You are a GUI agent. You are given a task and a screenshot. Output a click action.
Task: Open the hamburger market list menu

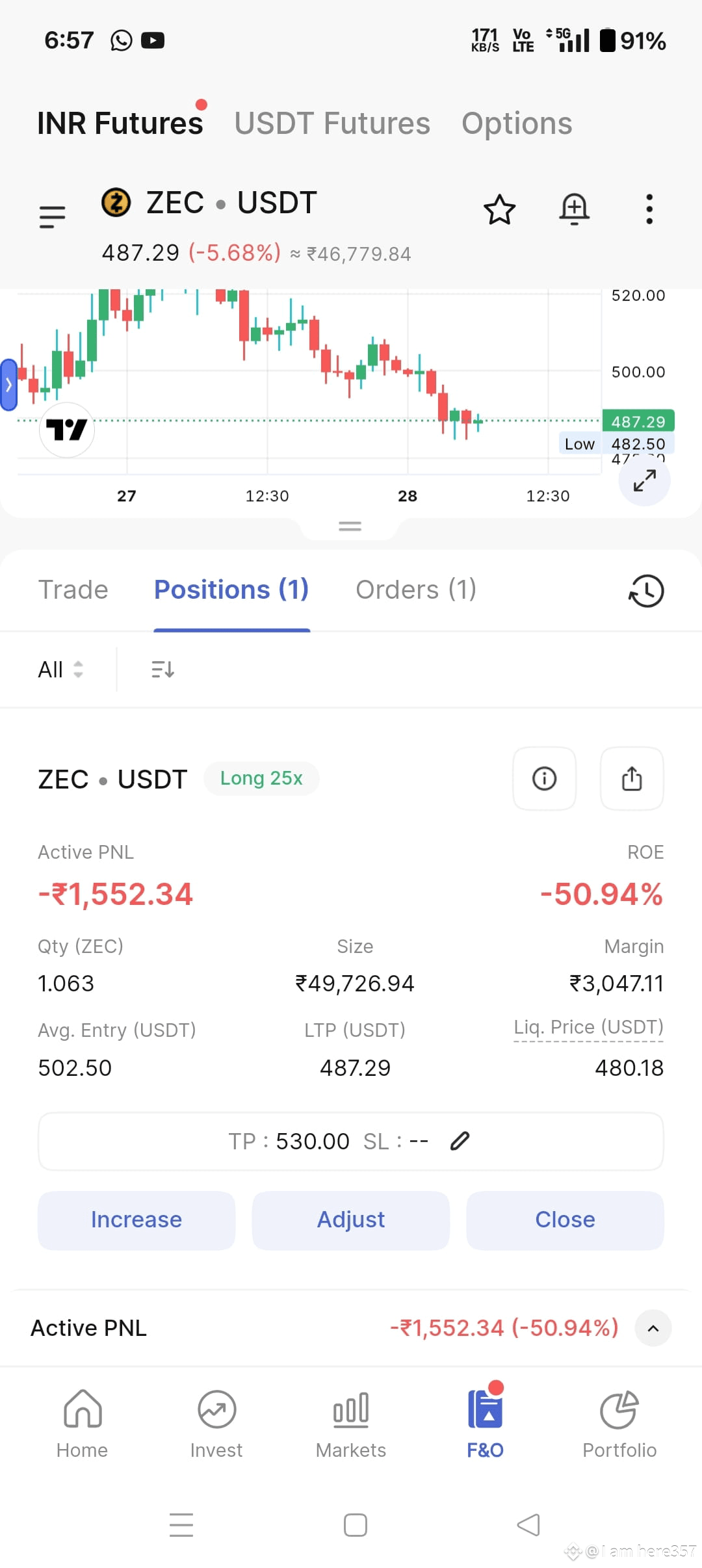[52, 216]
